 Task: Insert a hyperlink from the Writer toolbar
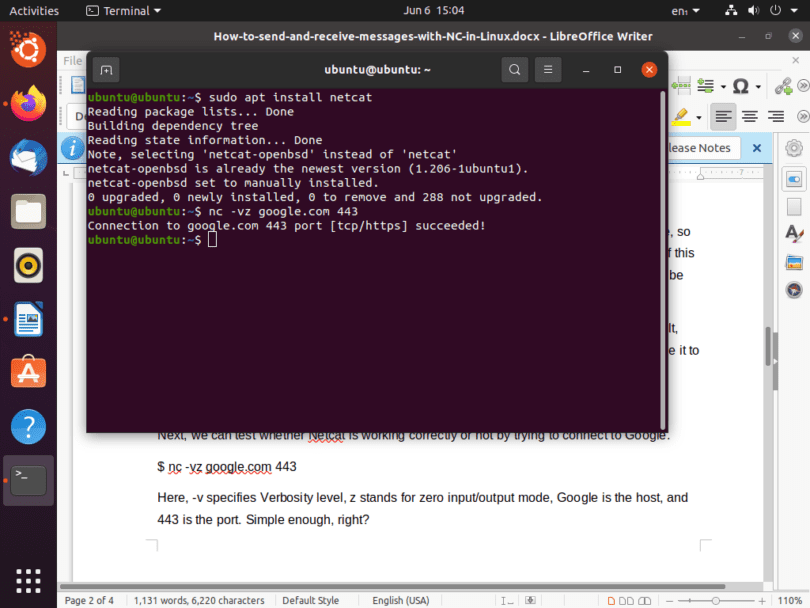[784, 85]
